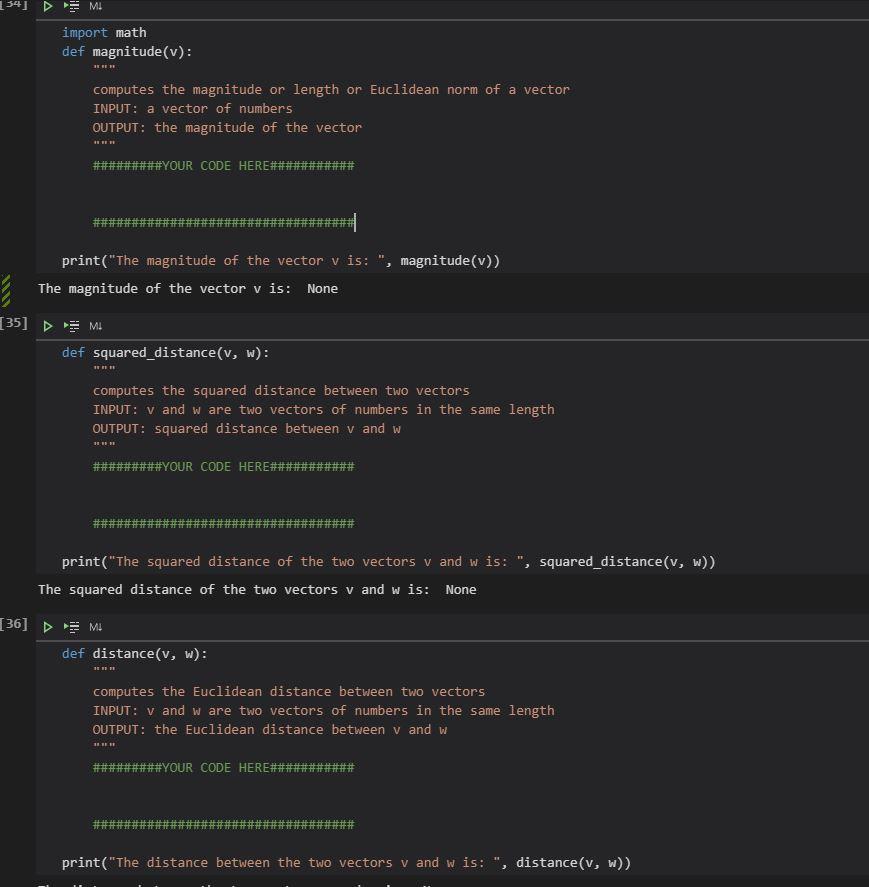
Task: Convert squared_distance cell to Markdown
Action: pyautogui.click(x=96, y=326)
